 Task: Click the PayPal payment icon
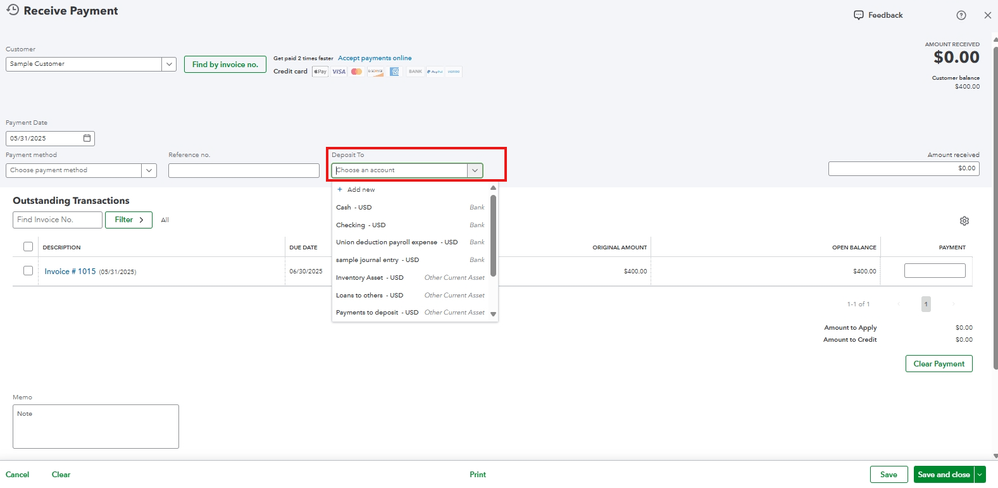(x=435, y=72)
